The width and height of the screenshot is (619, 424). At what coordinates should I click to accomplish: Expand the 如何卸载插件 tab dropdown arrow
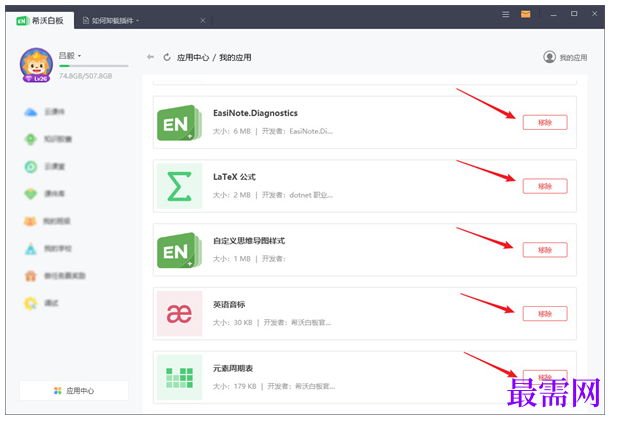point(137,21)
